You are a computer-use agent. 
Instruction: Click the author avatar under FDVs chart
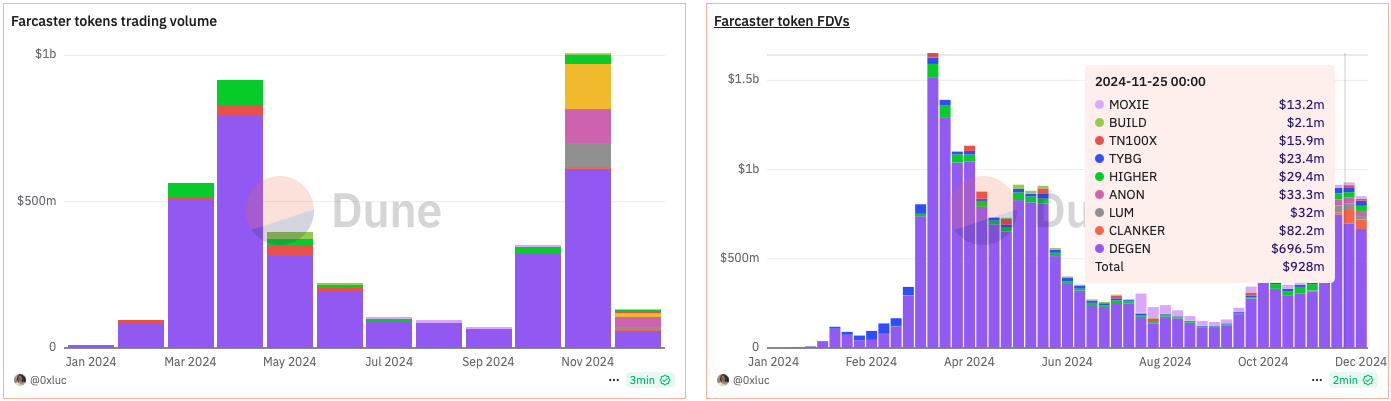click(722, 380)
